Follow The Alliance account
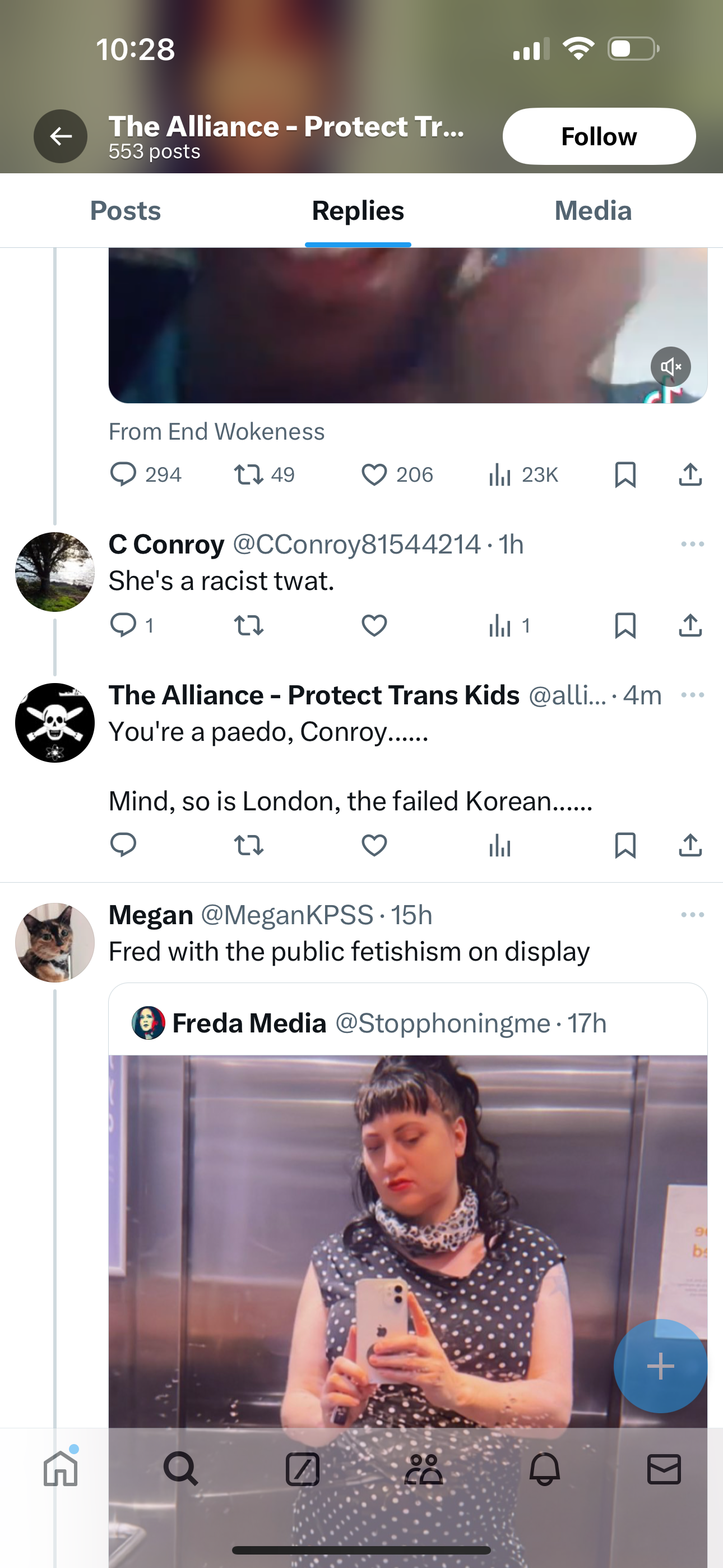Viewport: 723px width, 1568px height. pyautogui.click(x=599, y=136)
